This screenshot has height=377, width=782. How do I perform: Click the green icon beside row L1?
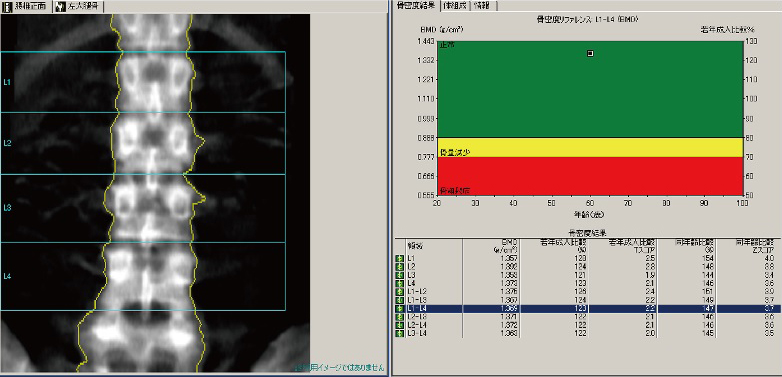click(399, 258)
